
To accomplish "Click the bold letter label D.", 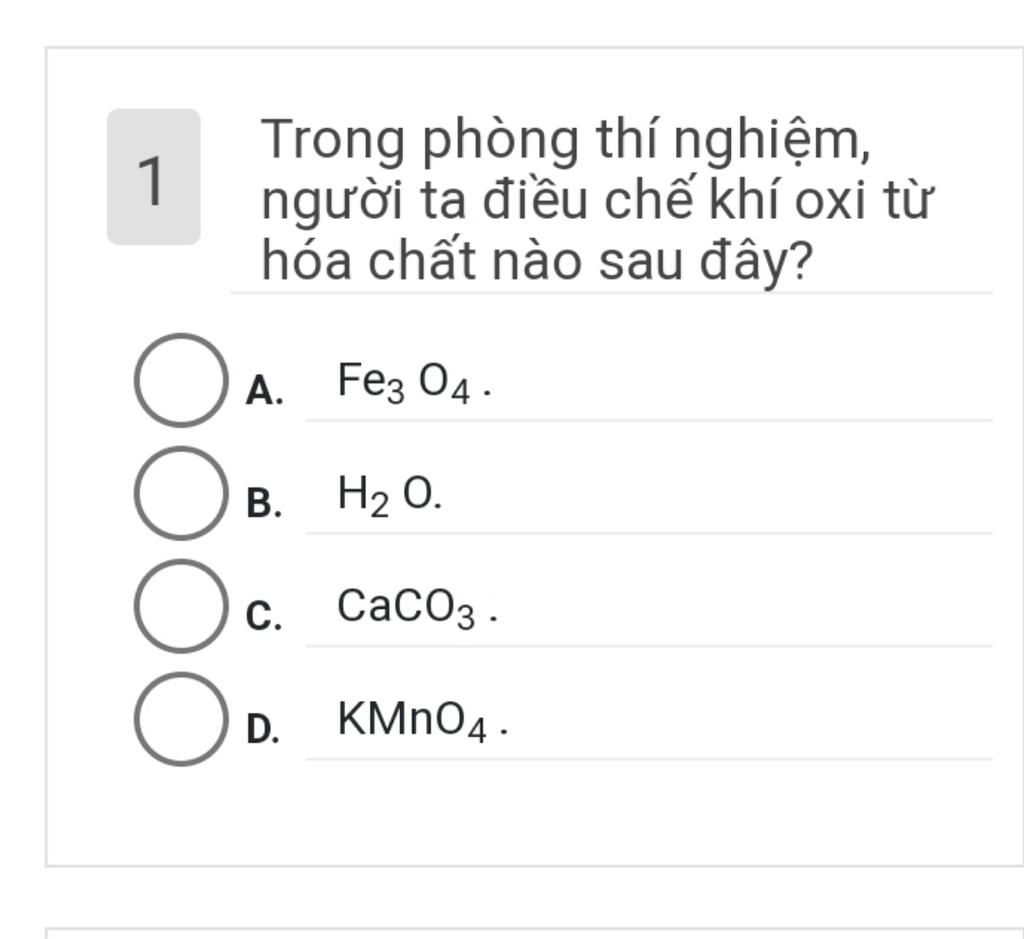I will click(x=263, y=729).
